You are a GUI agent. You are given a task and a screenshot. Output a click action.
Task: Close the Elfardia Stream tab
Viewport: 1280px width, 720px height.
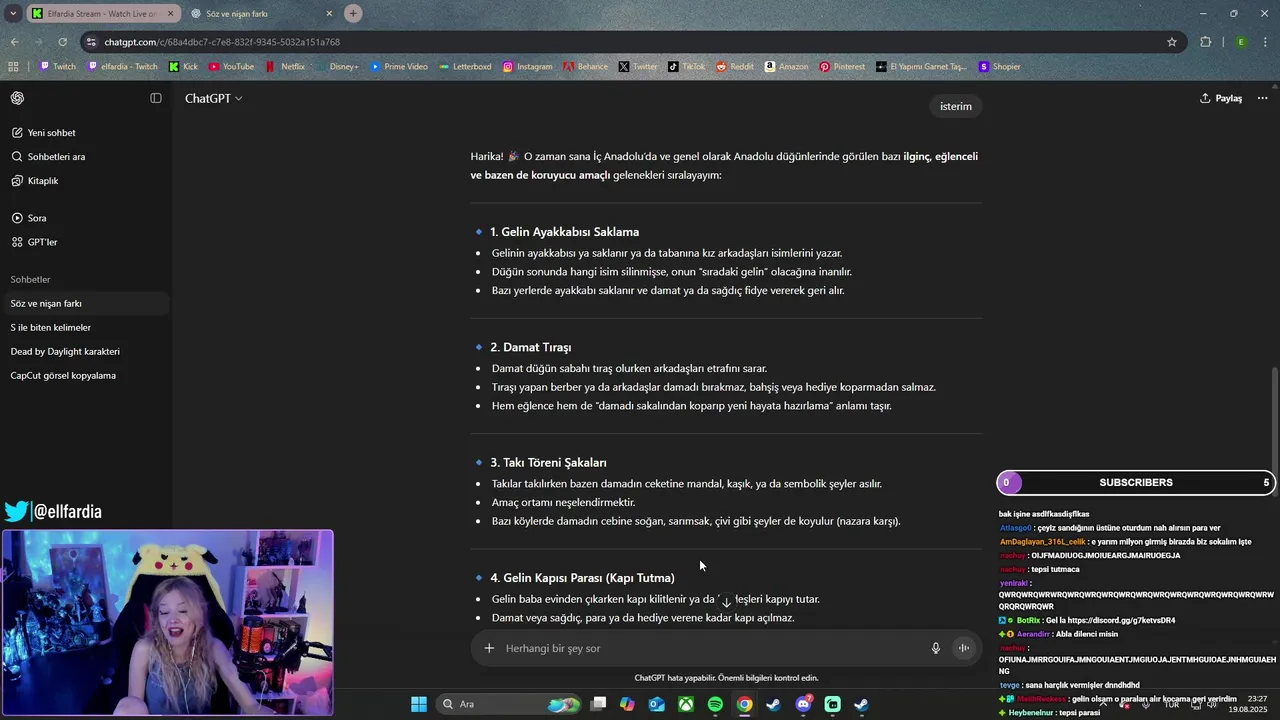(x=169, y=14)
